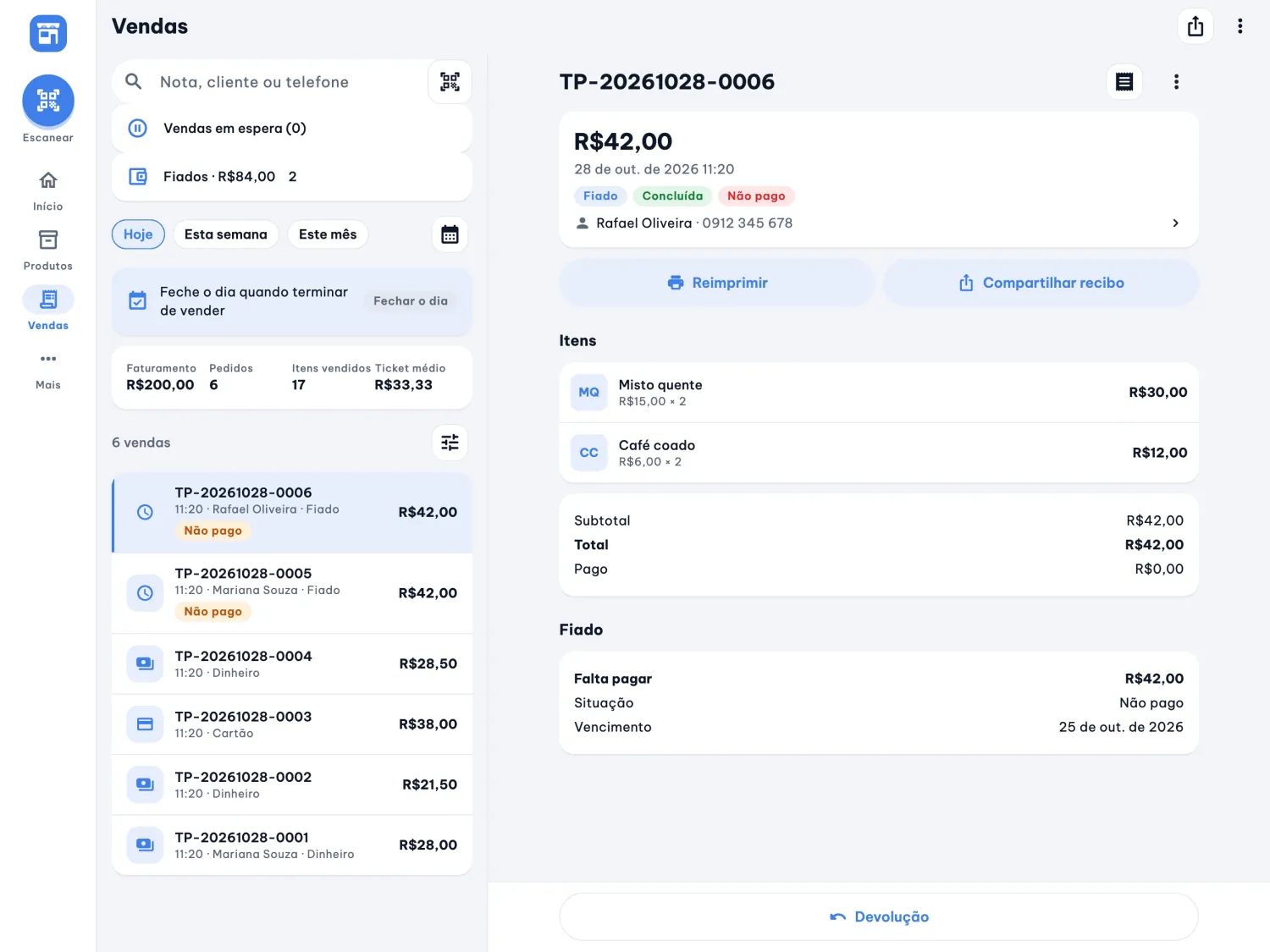Select sale TP-20261028-0003
This screenshot has width=1270, height=952.
coord(292,724)
